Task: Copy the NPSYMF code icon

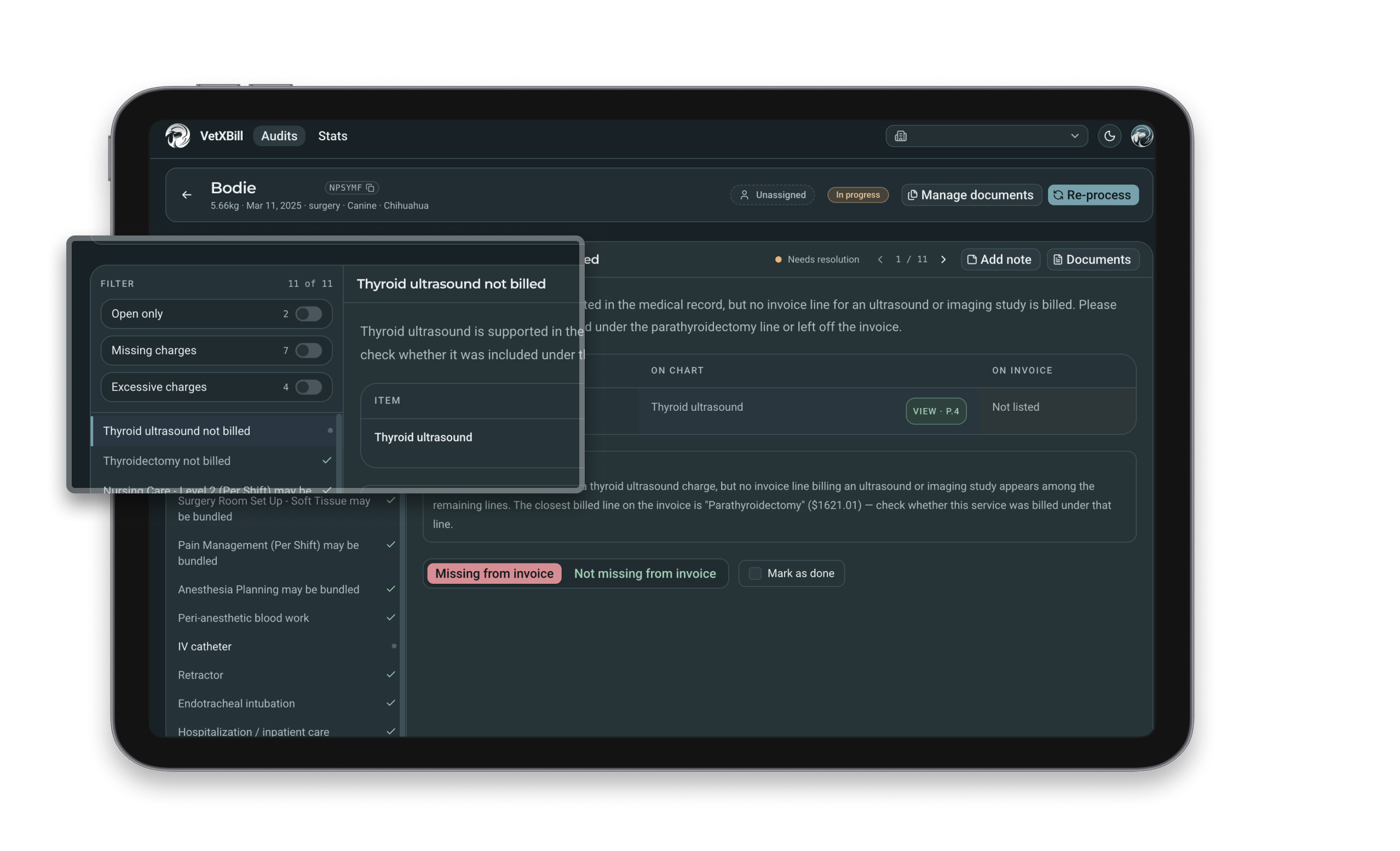Action: tap(370, 188)
